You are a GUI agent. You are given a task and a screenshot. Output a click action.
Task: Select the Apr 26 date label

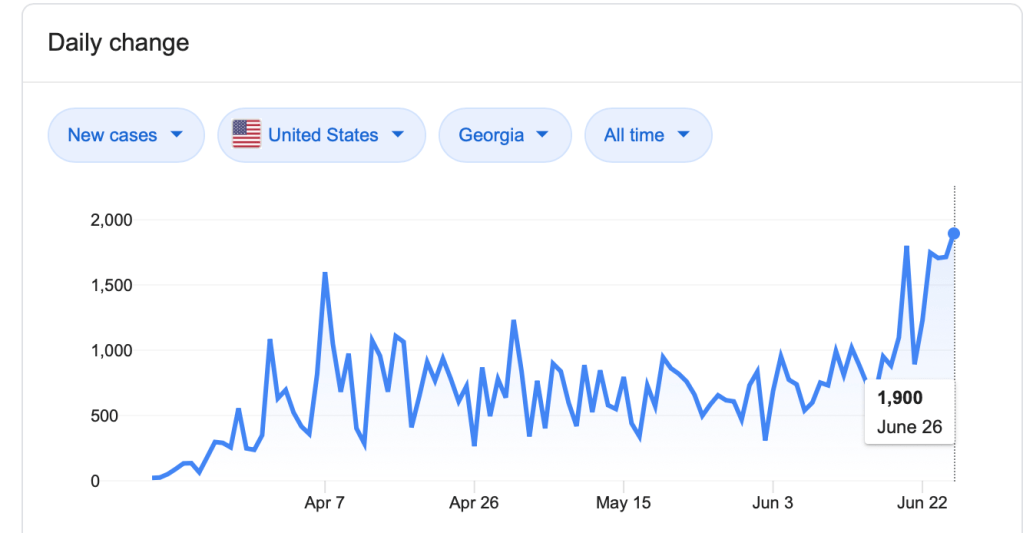tap(475, 503)
